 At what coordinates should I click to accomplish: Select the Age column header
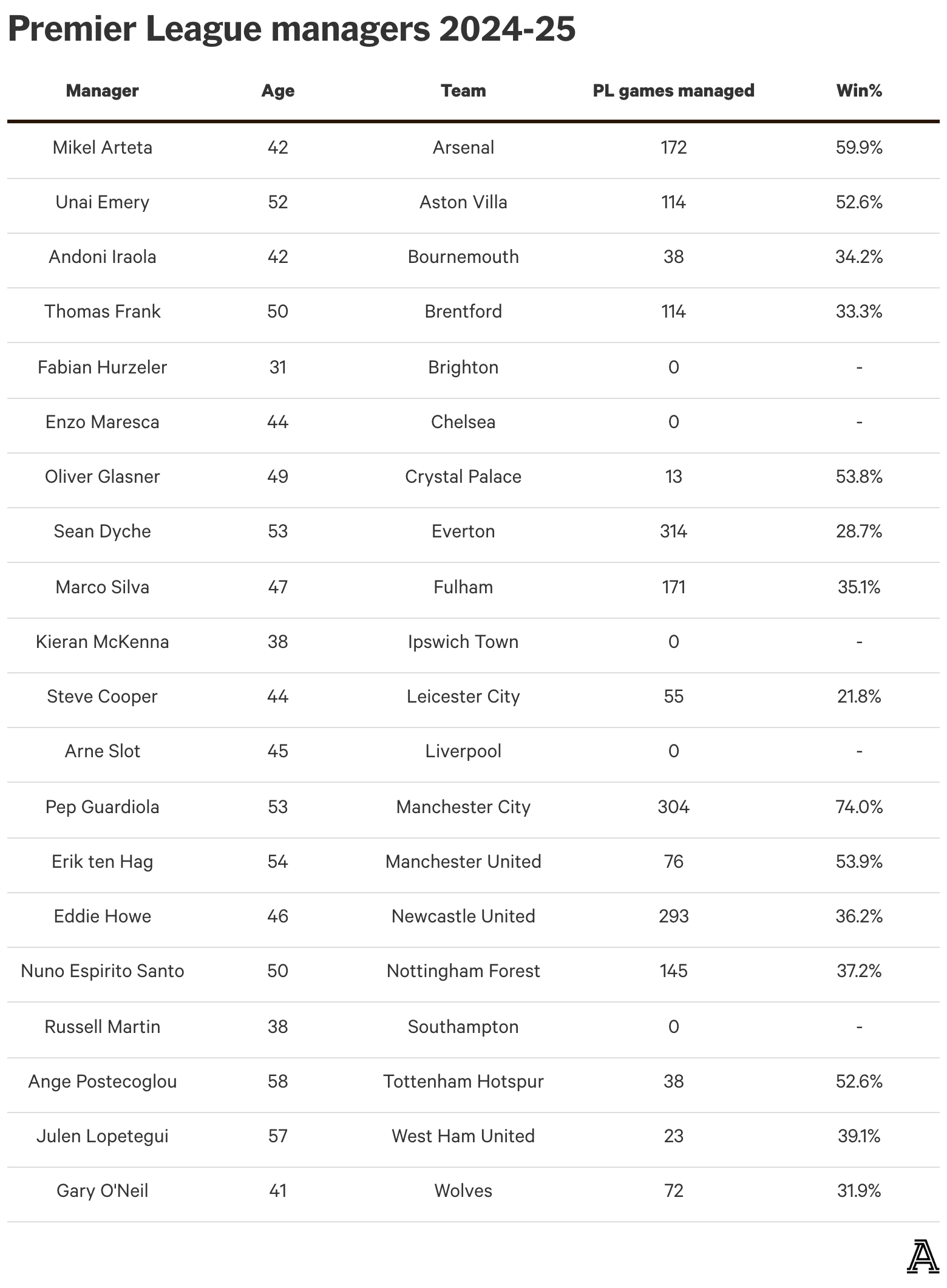[x=277, y=91]
